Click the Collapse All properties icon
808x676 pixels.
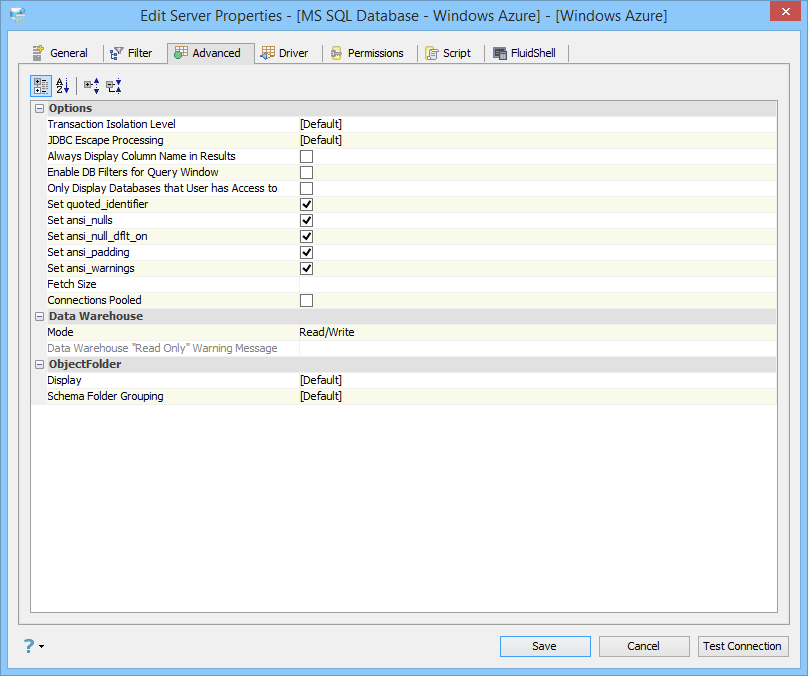coord(114,86)
